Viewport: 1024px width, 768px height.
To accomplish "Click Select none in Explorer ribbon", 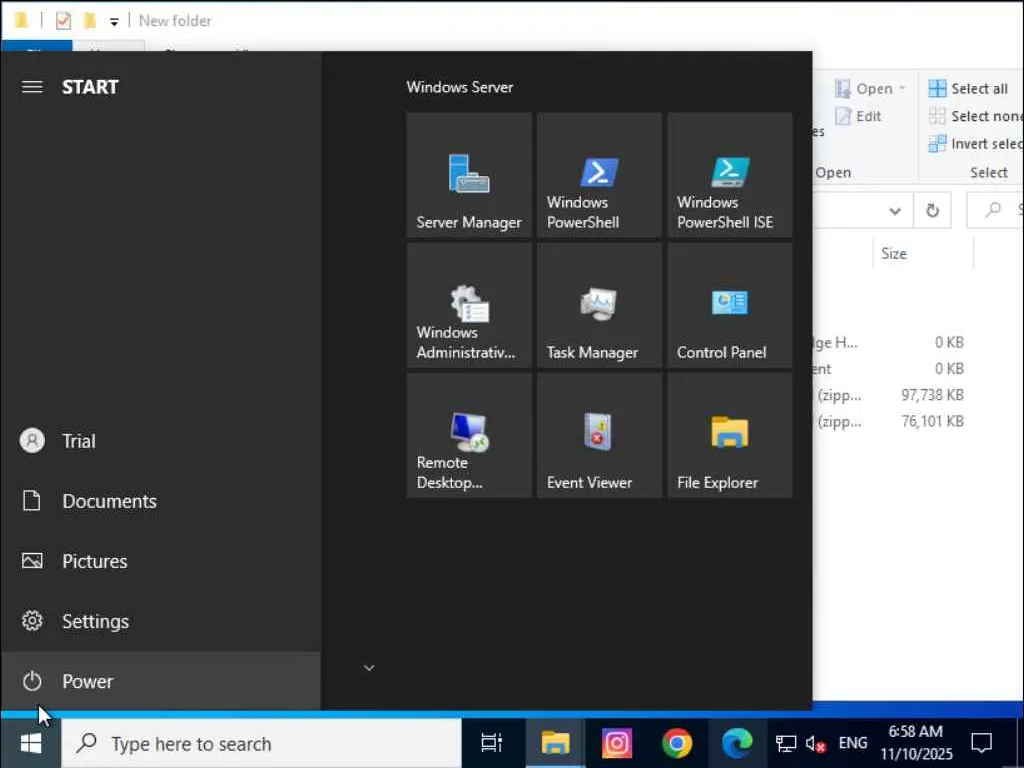I will click(976, 116).
